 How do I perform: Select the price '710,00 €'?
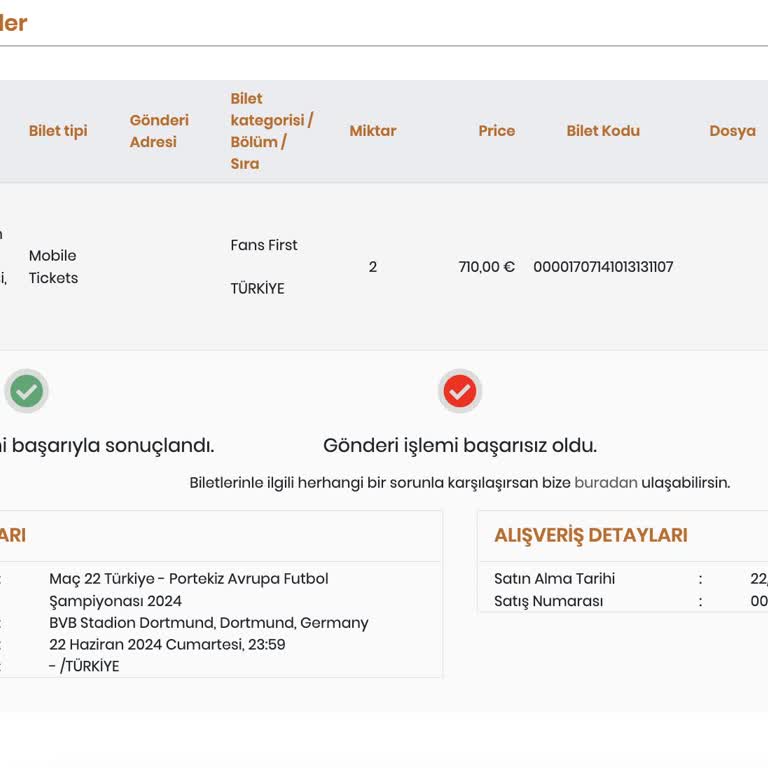(x=486, y=267)
